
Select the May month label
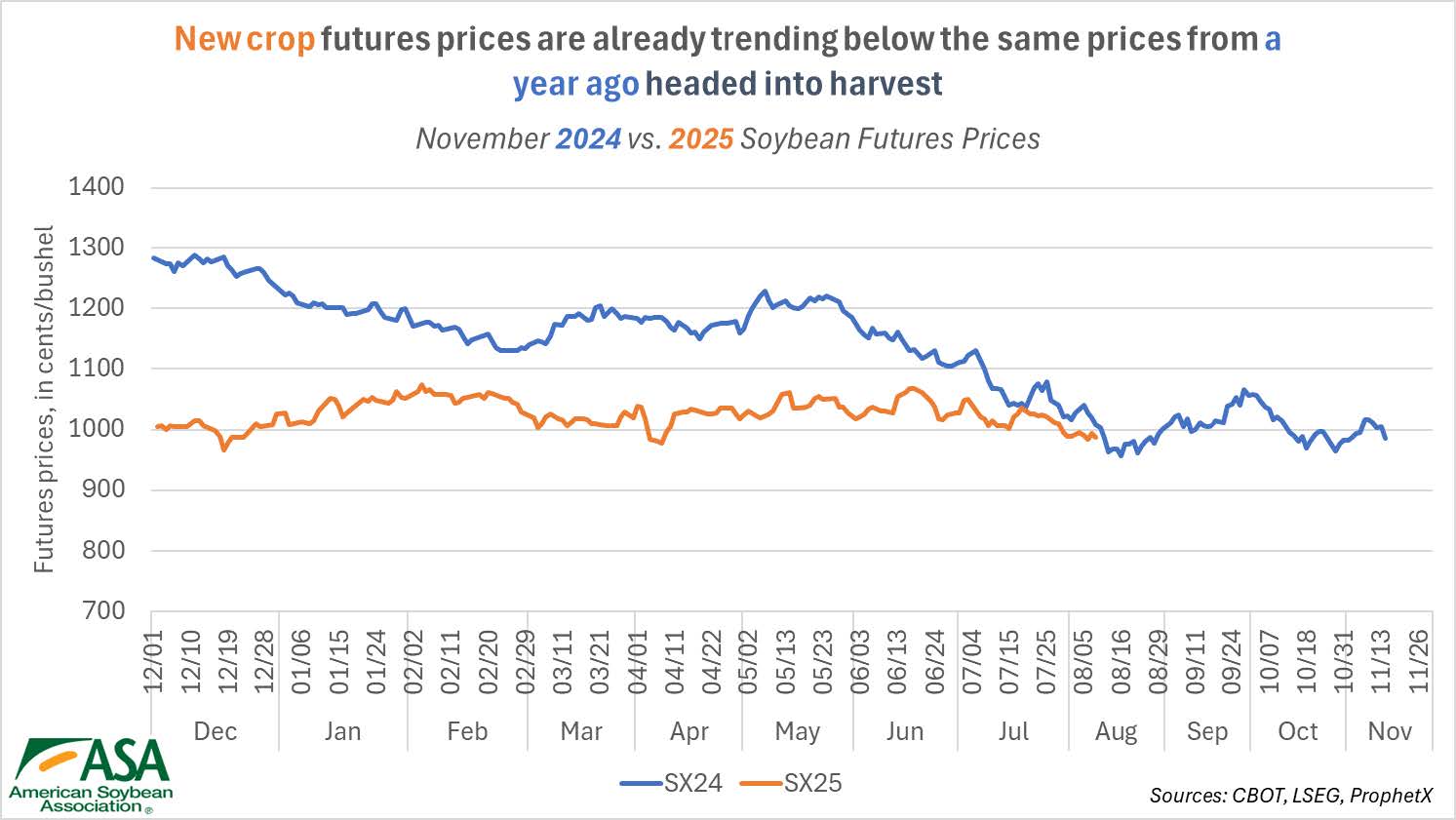coord(797,731)
